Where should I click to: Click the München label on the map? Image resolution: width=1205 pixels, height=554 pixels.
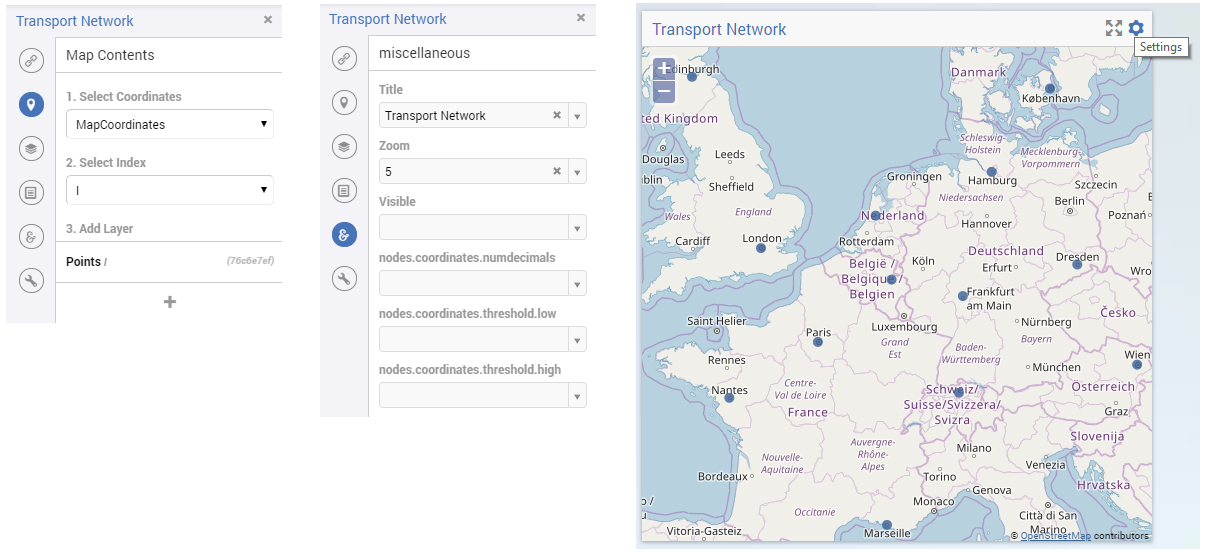[x=1057, y=367]
